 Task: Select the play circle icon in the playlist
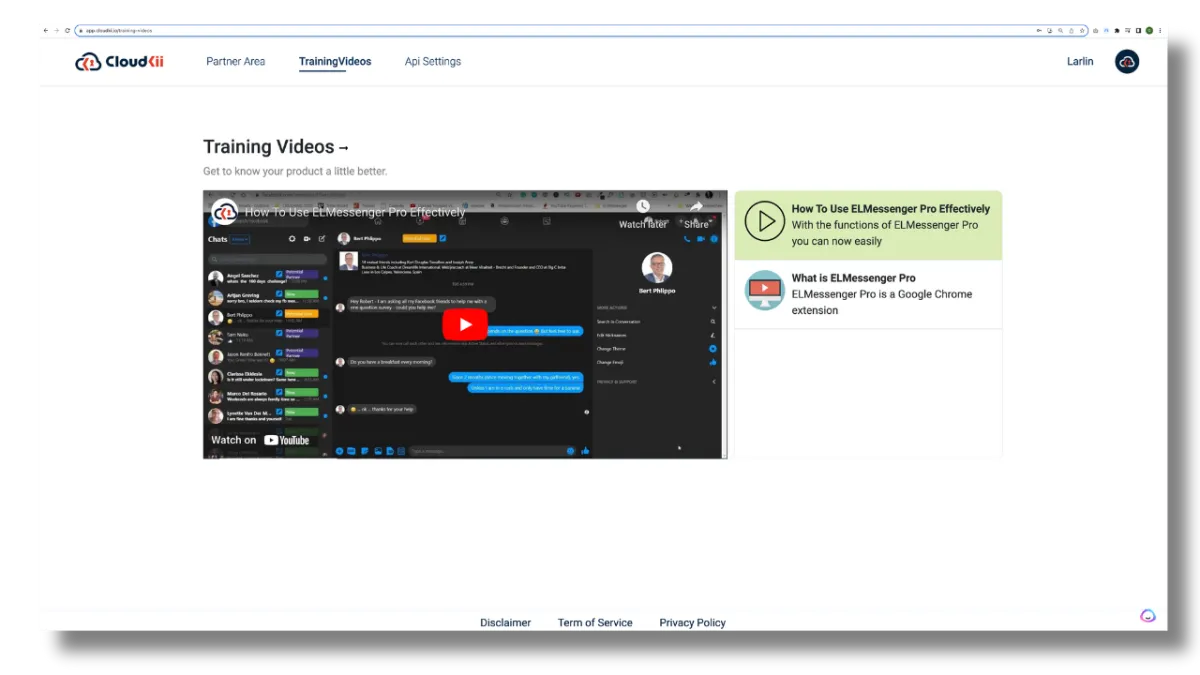click(x=766, y=221)
